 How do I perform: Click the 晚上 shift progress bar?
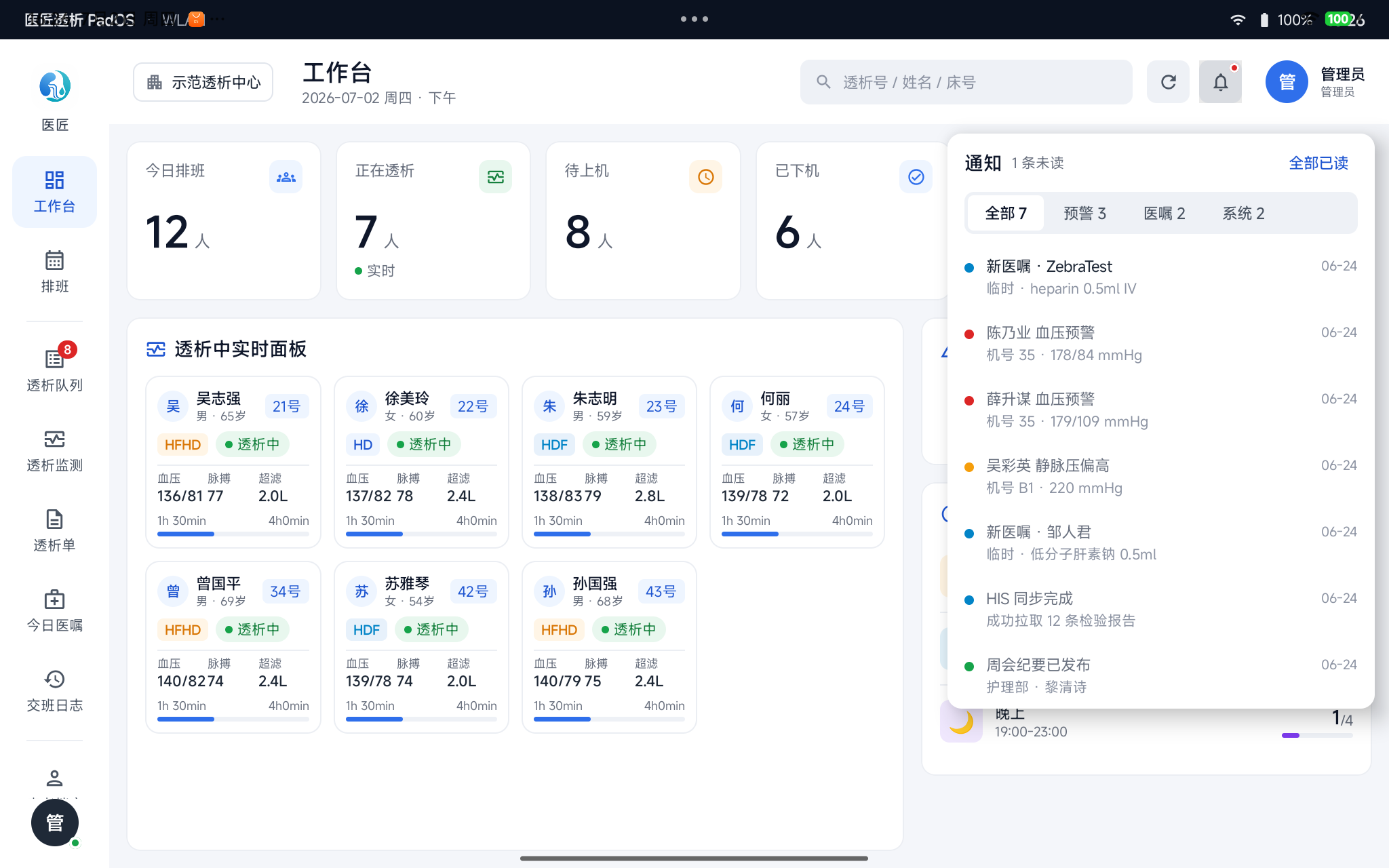tap(1317, 735)
